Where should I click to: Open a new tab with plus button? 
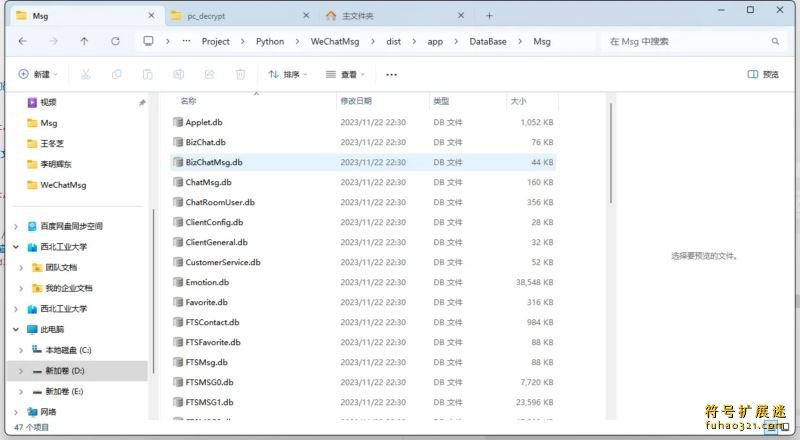pyautogui.click(x=489, y=16)
